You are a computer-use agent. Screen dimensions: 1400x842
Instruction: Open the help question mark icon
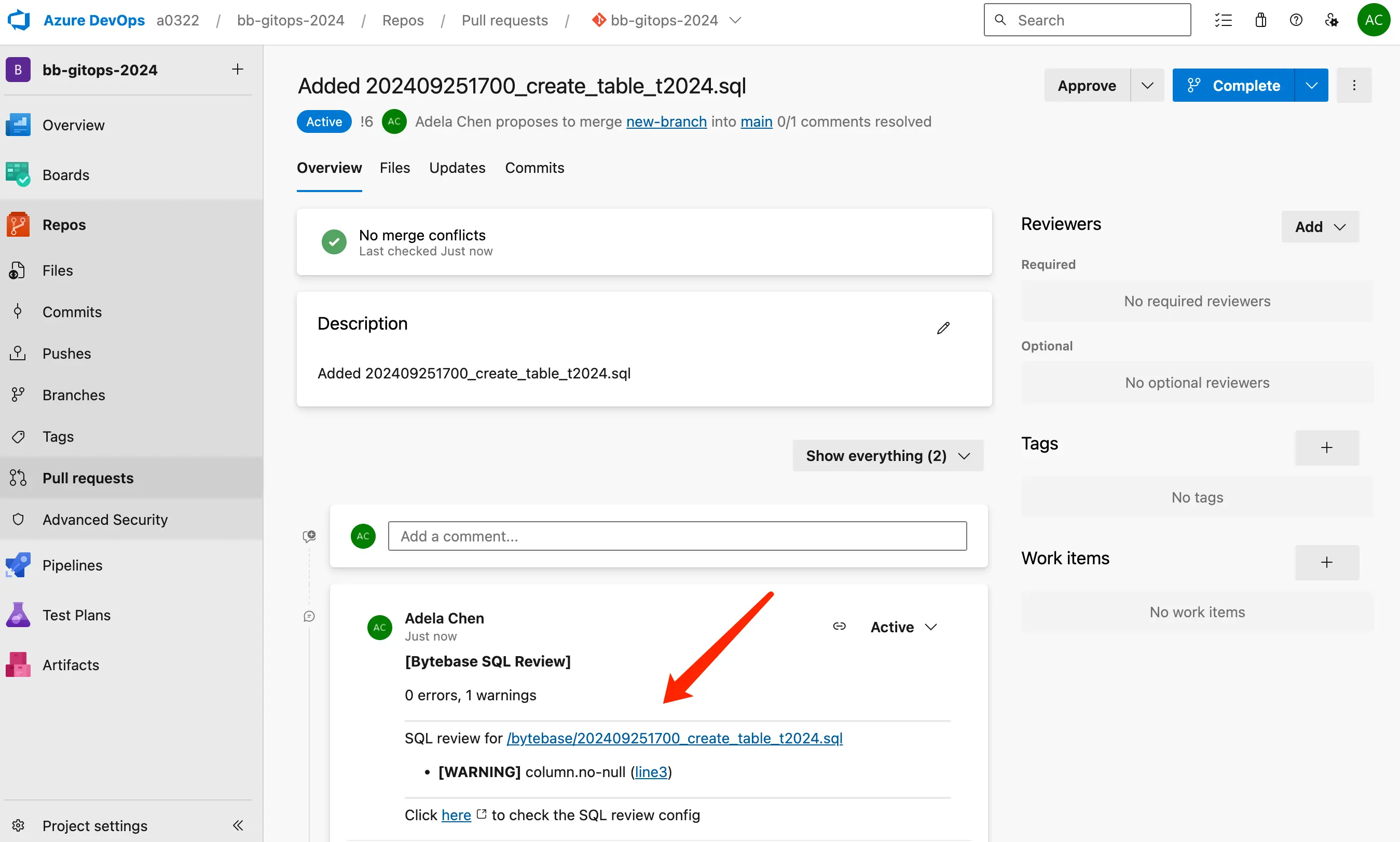(1296, 20)
